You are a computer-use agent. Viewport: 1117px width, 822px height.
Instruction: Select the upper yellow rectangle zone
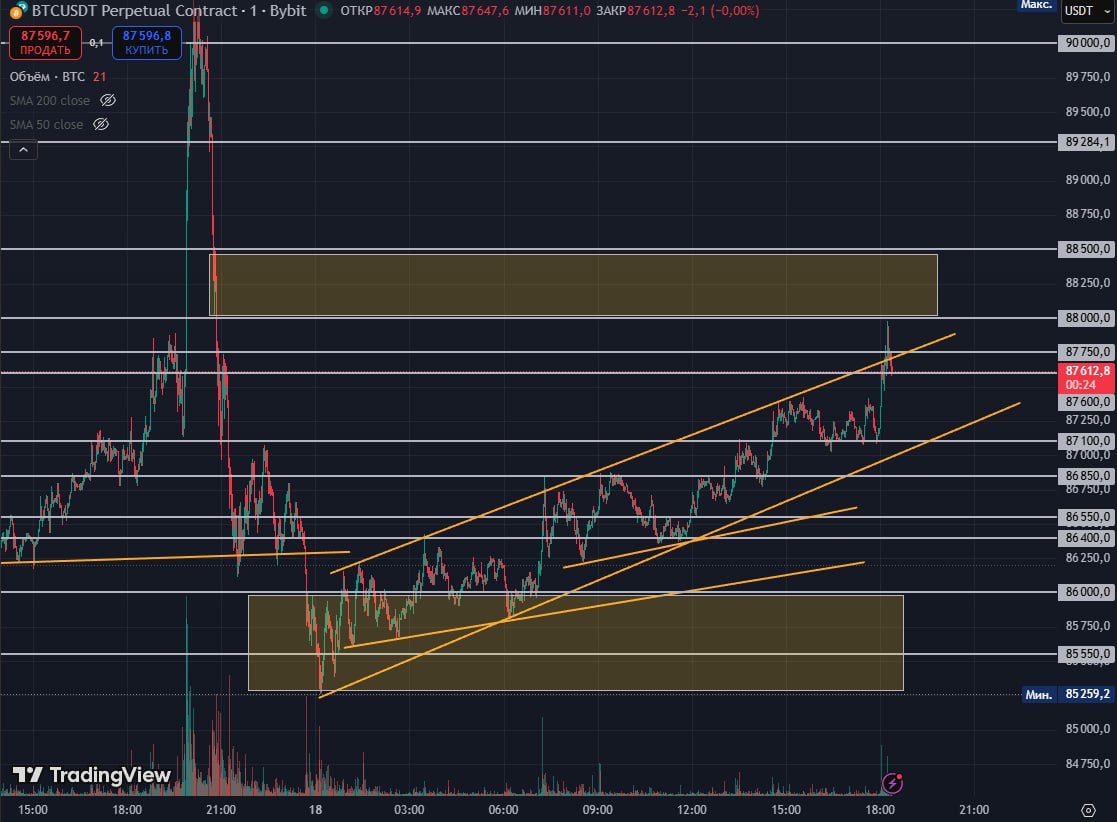[x=573, y=285]
